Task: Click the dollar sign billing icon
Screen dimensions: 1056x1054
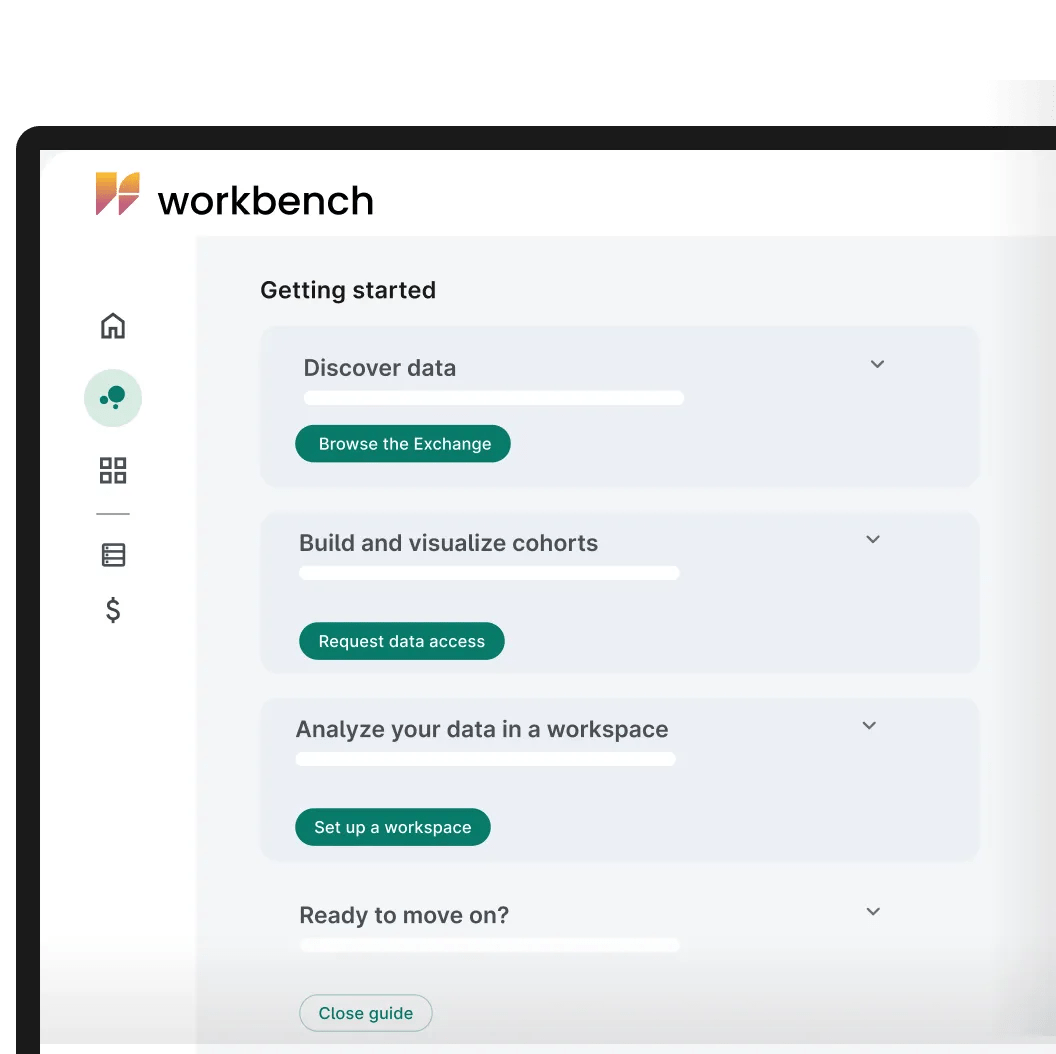Action: tap(113, 611)
